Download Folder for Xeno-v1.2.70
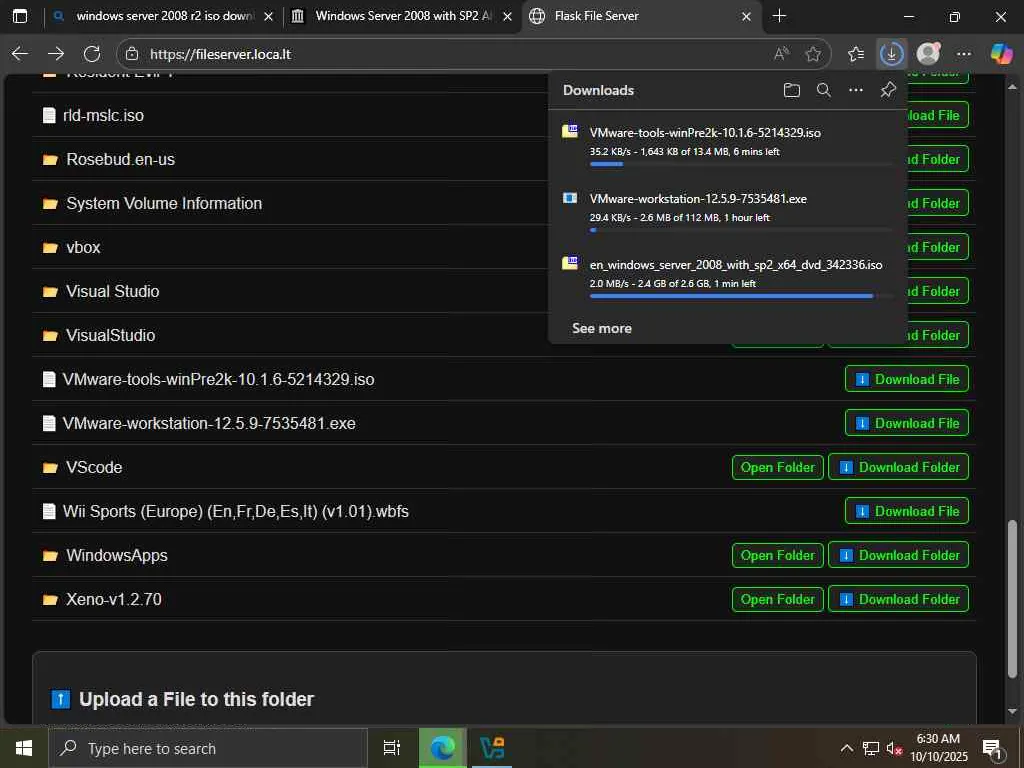The width and height of the screenshot is (1024, 768). click(x=899, y=600)
